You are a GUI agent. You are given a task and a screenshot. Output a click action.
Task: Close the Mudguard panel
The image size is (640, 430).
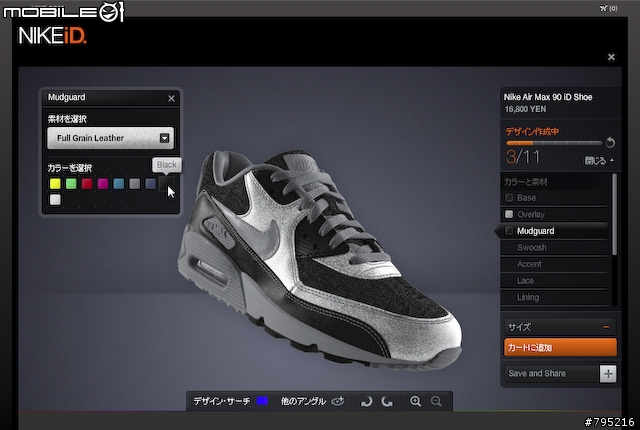tap(171, 98)
